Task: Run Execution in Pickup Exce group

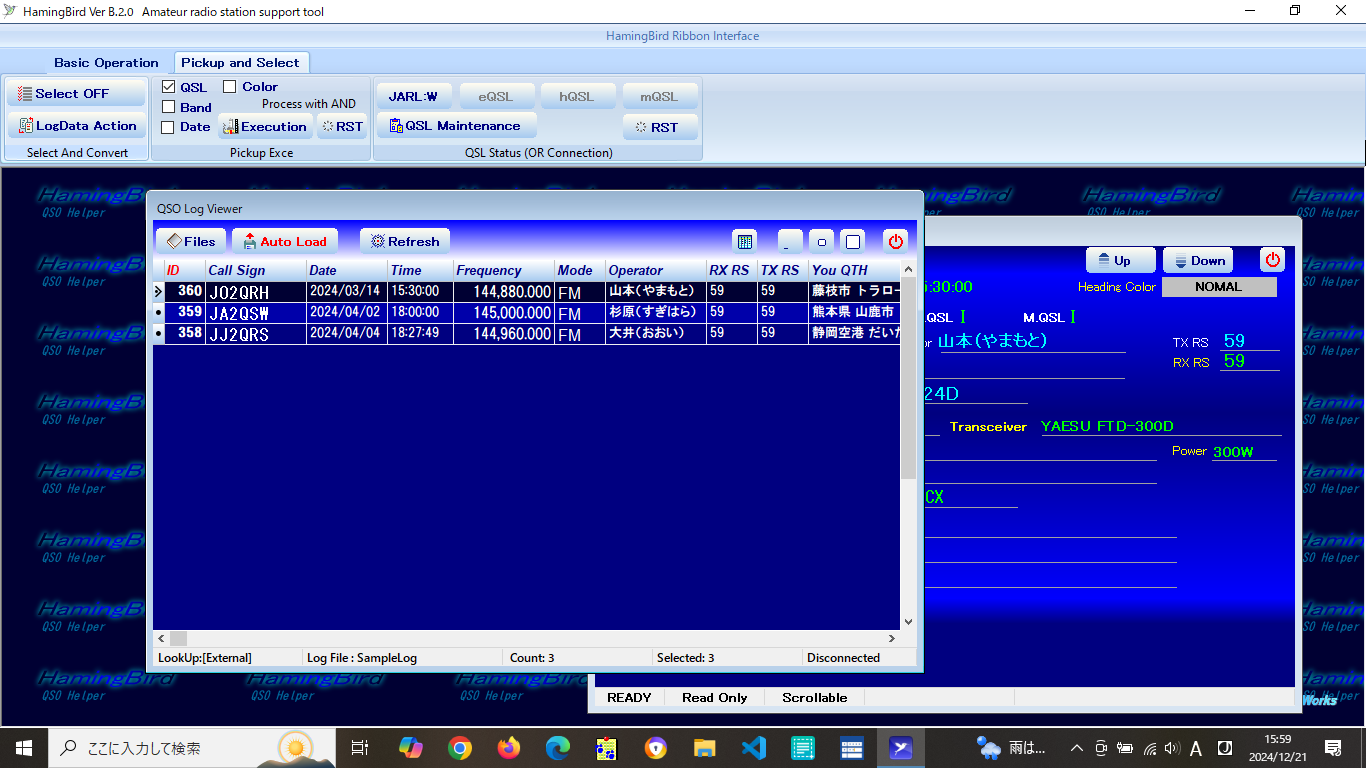Action: (264, 127)
